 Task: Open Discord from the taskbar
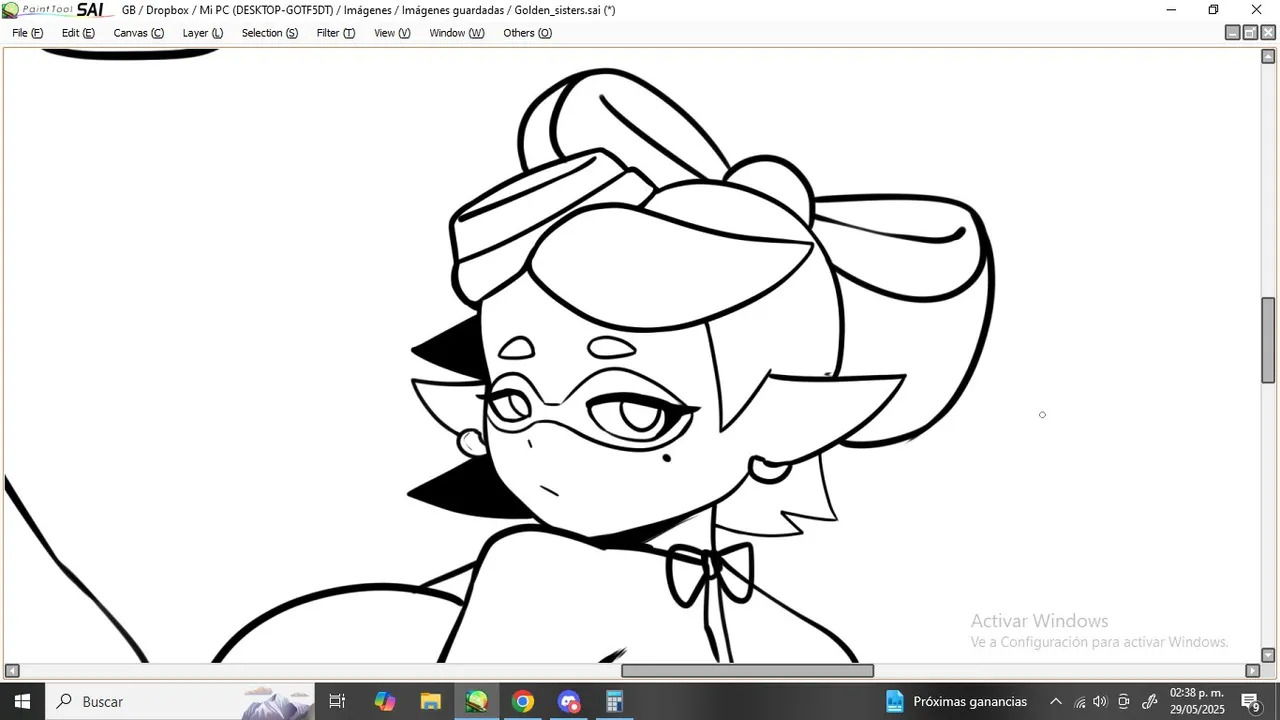point(569,702)
